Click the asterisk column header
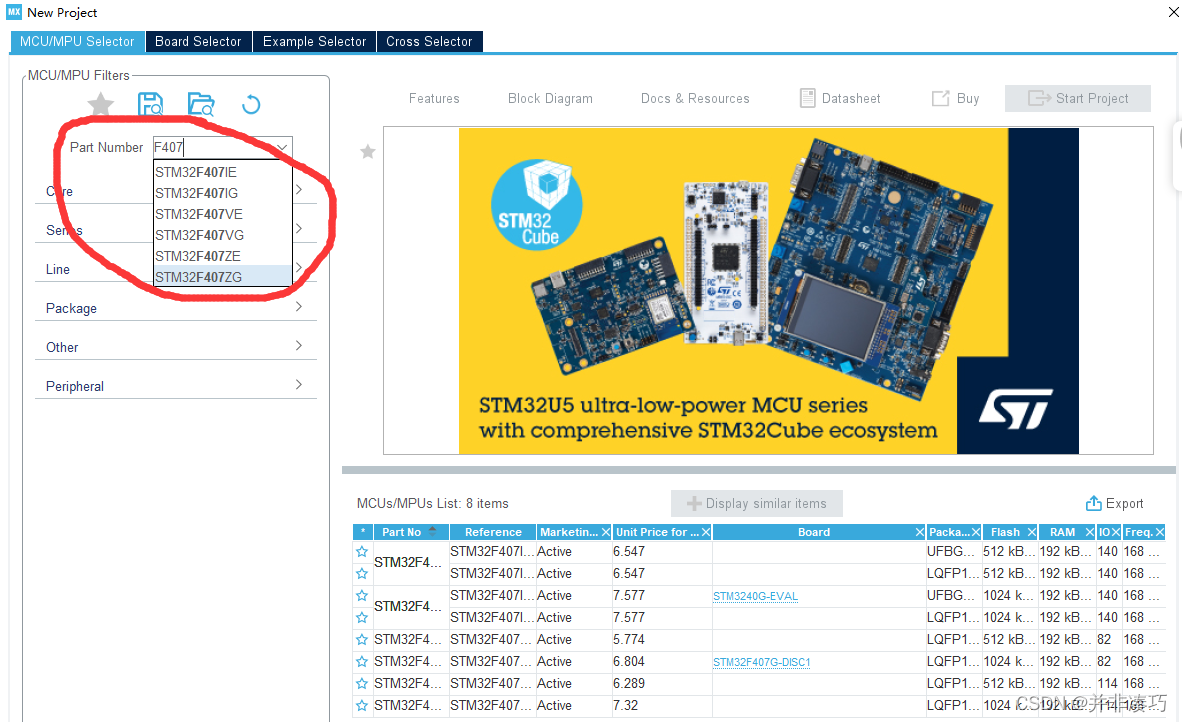Screen dimensions: 1182x722 point(363,532)
